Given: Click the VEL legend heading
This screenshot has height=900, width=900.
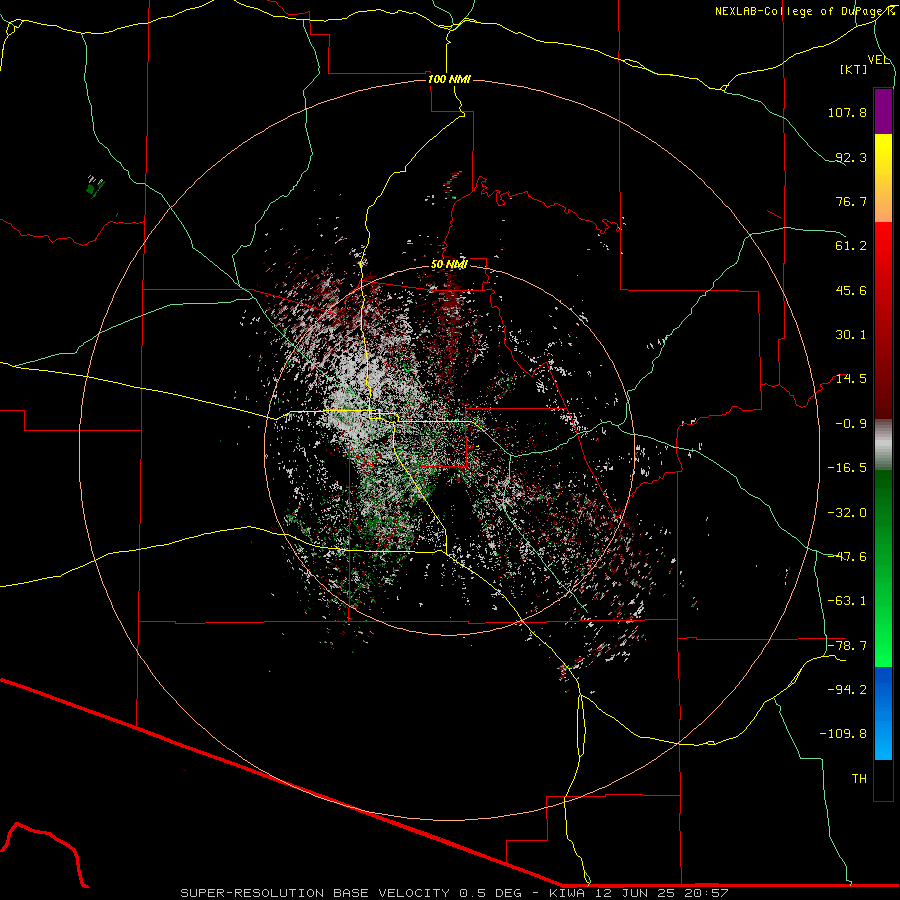Looking at the screenshot, I should coord(879,60).
